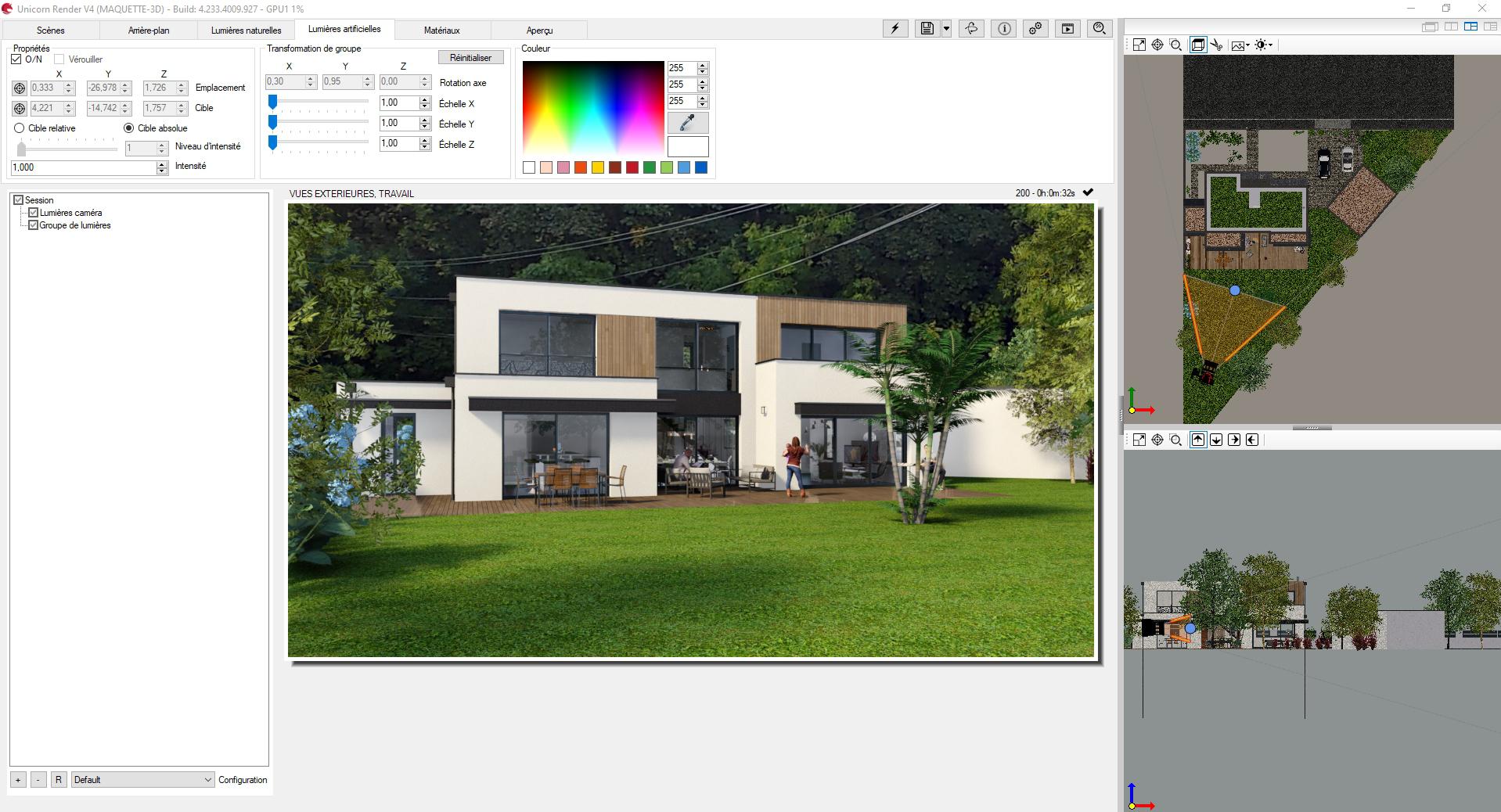The image size is (1501, 812).
Task: Open the sun lighting dropdown in top viewport
Action: pyautogui.click(x=1264, y=45)
